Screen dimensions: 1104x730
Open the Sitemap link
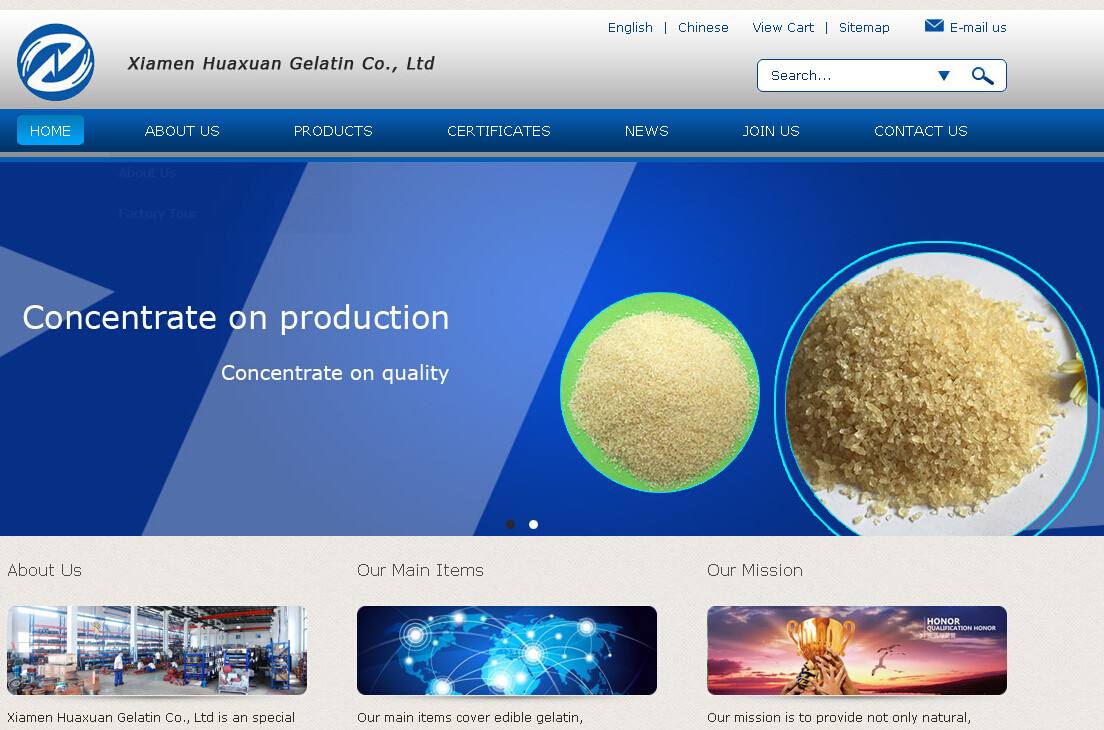[864, 28]
